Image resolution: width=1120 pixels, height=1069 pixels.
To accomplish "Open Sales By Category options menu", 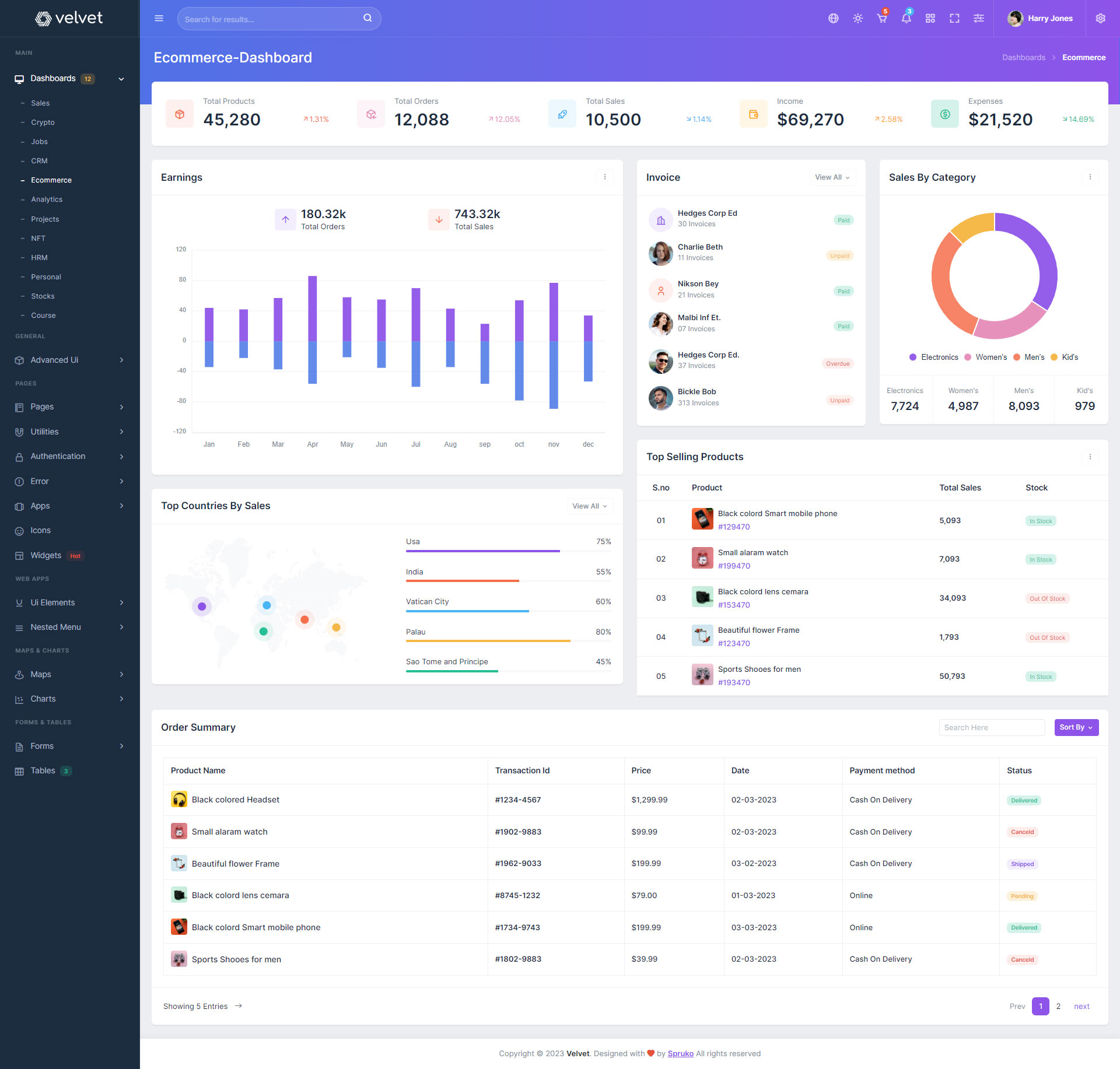I will tap(1090, 177).
